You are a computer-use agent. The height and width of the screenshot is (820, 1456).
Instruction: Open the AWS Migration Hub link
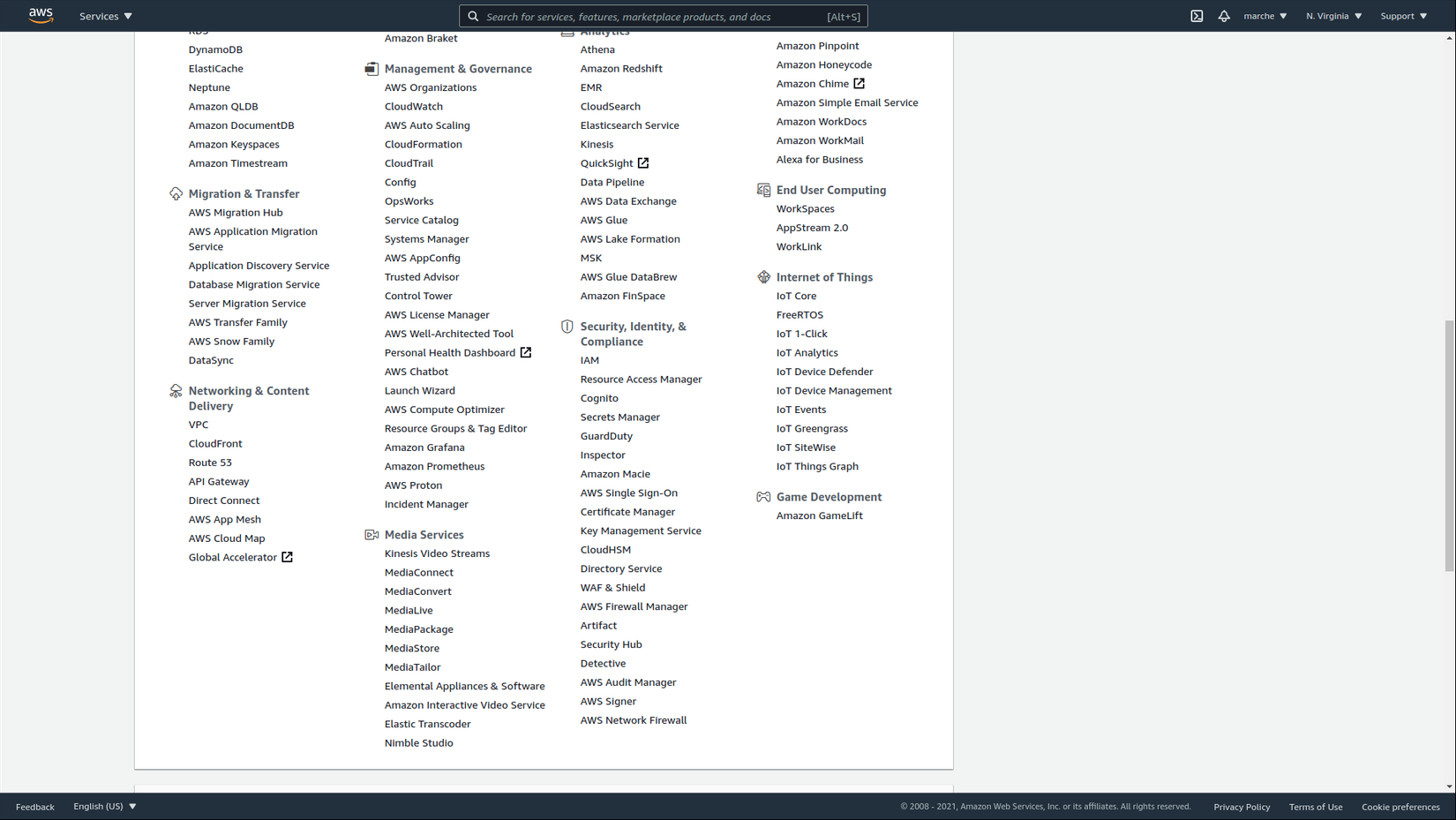pyautogui.click(x=236, y=213)
